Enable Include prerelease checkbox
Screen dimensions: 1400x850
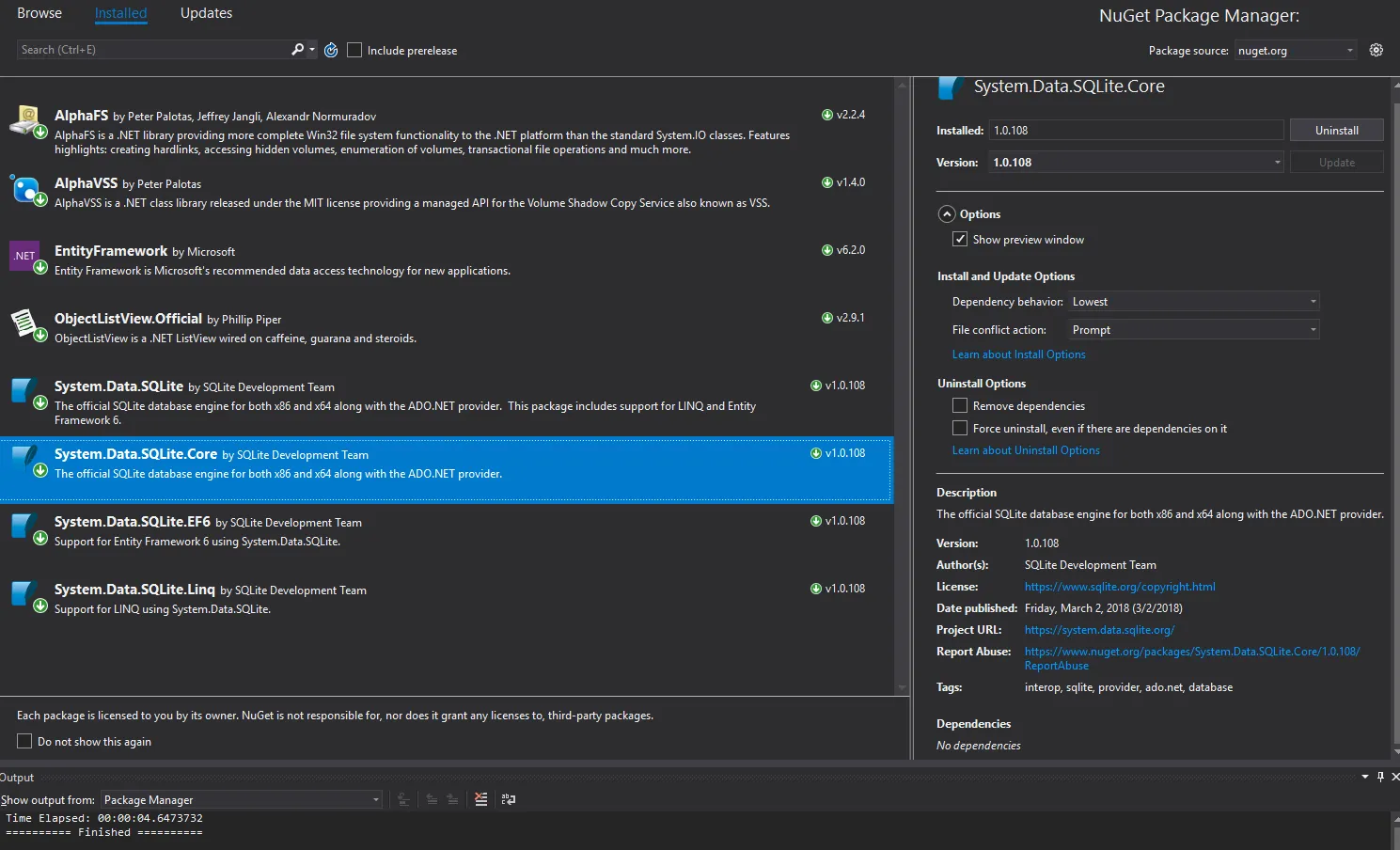pyautogui.click(x=354, y=50)
